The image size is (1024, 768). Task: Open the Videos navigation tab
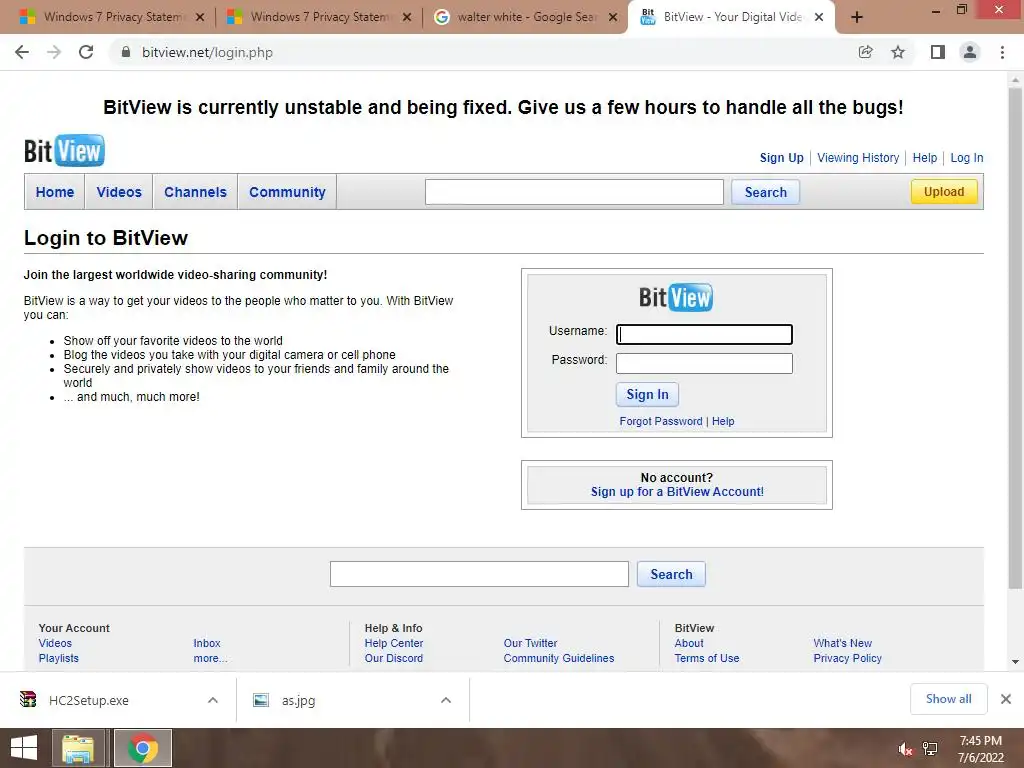point(119,192)
